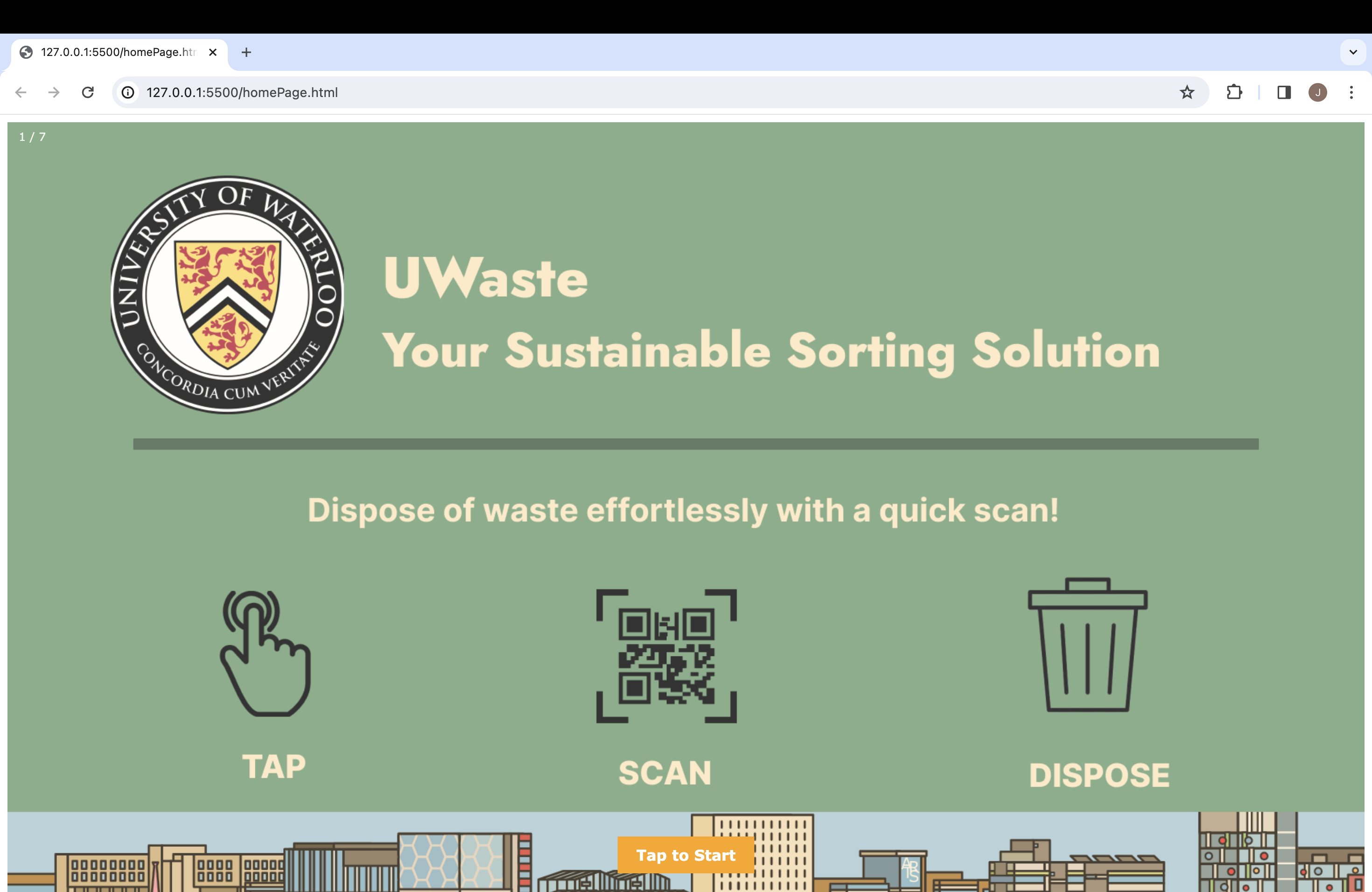Click the 1 / 7 slide counter
The image size is (1372, 892).
pyautogui.click(x=32, y=137)
